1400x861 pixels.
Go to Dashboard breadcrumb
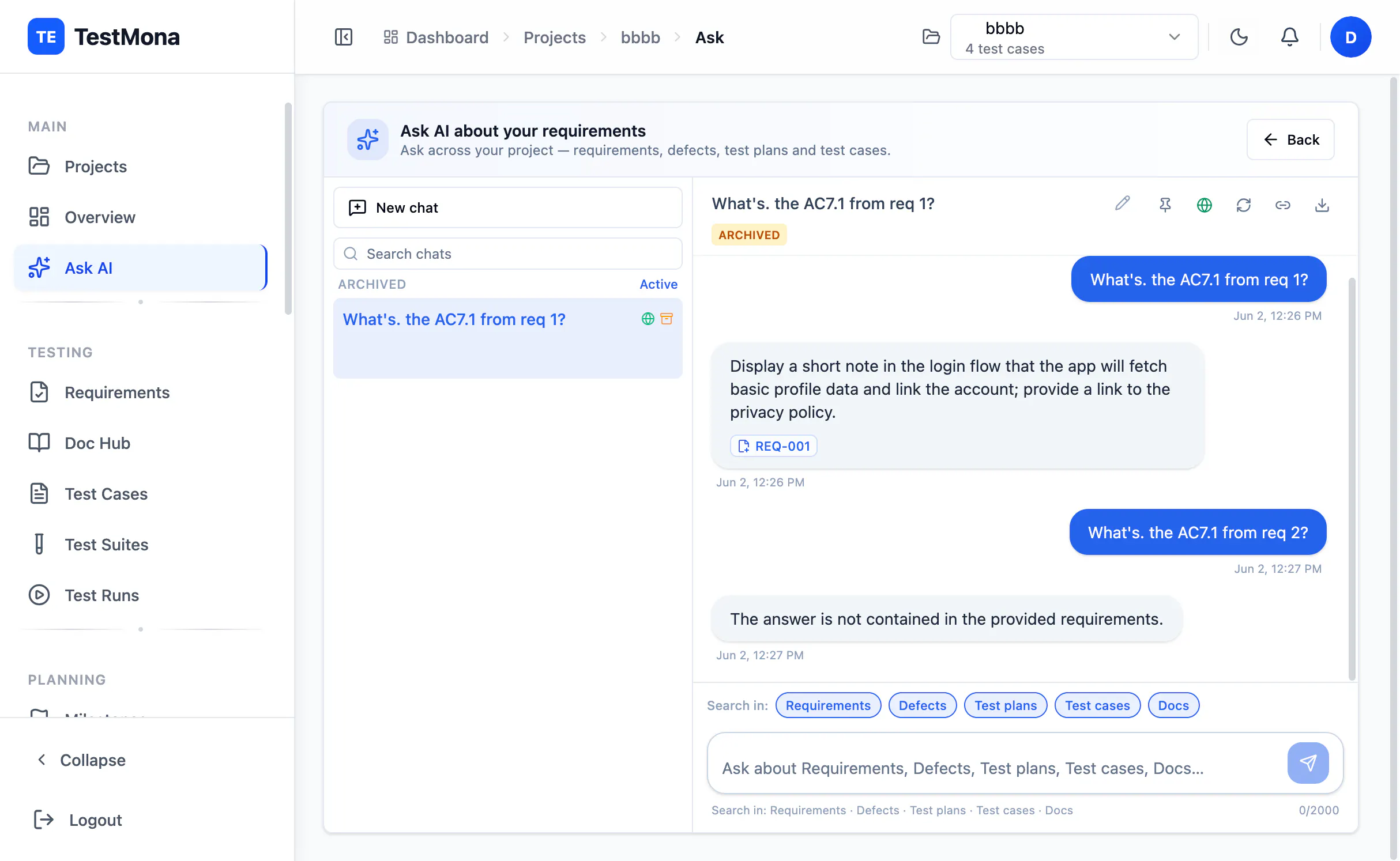[436, 37]
